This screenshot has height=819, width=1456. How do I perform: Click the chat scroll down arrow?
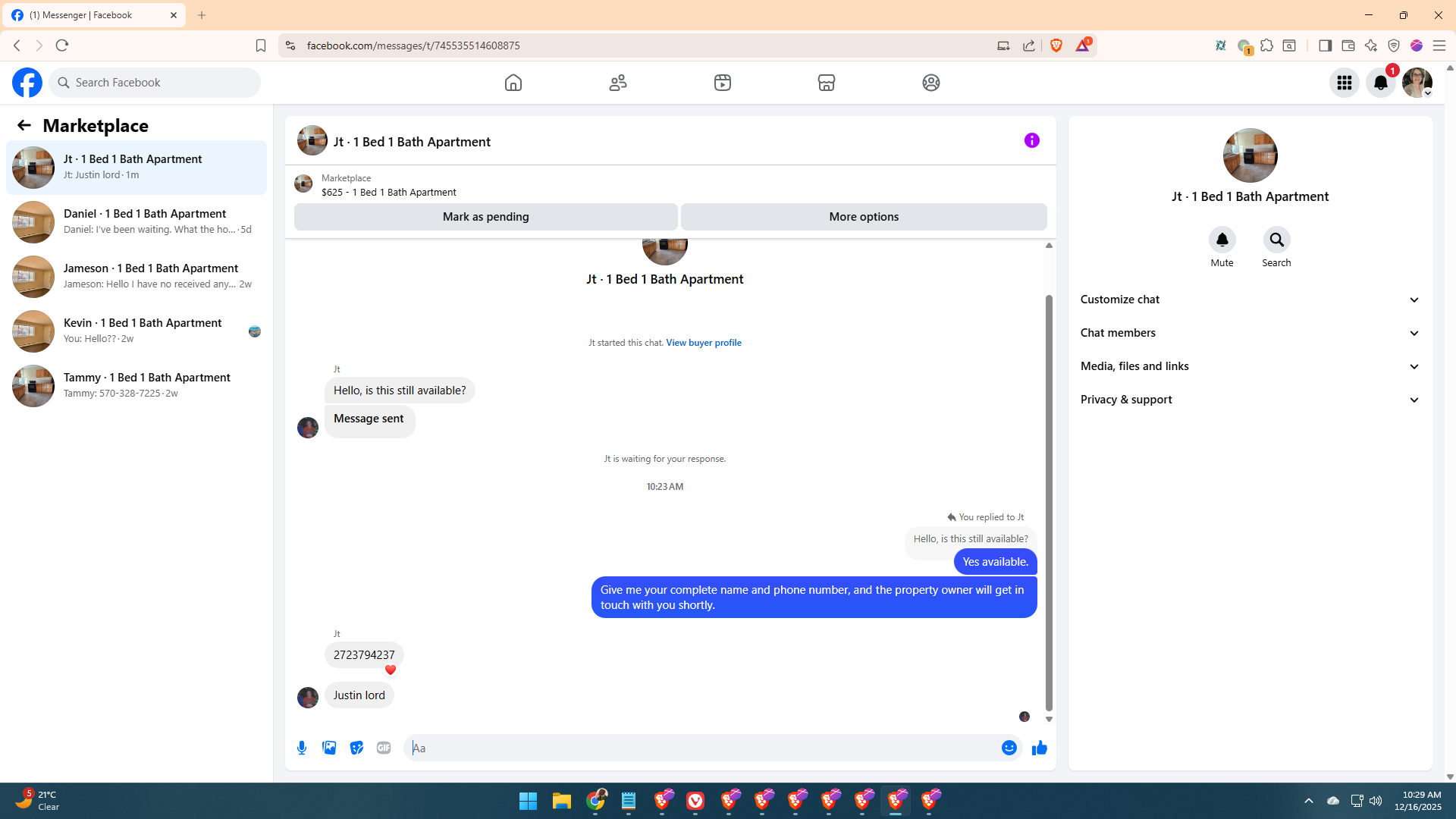[x=1049, y=719]
